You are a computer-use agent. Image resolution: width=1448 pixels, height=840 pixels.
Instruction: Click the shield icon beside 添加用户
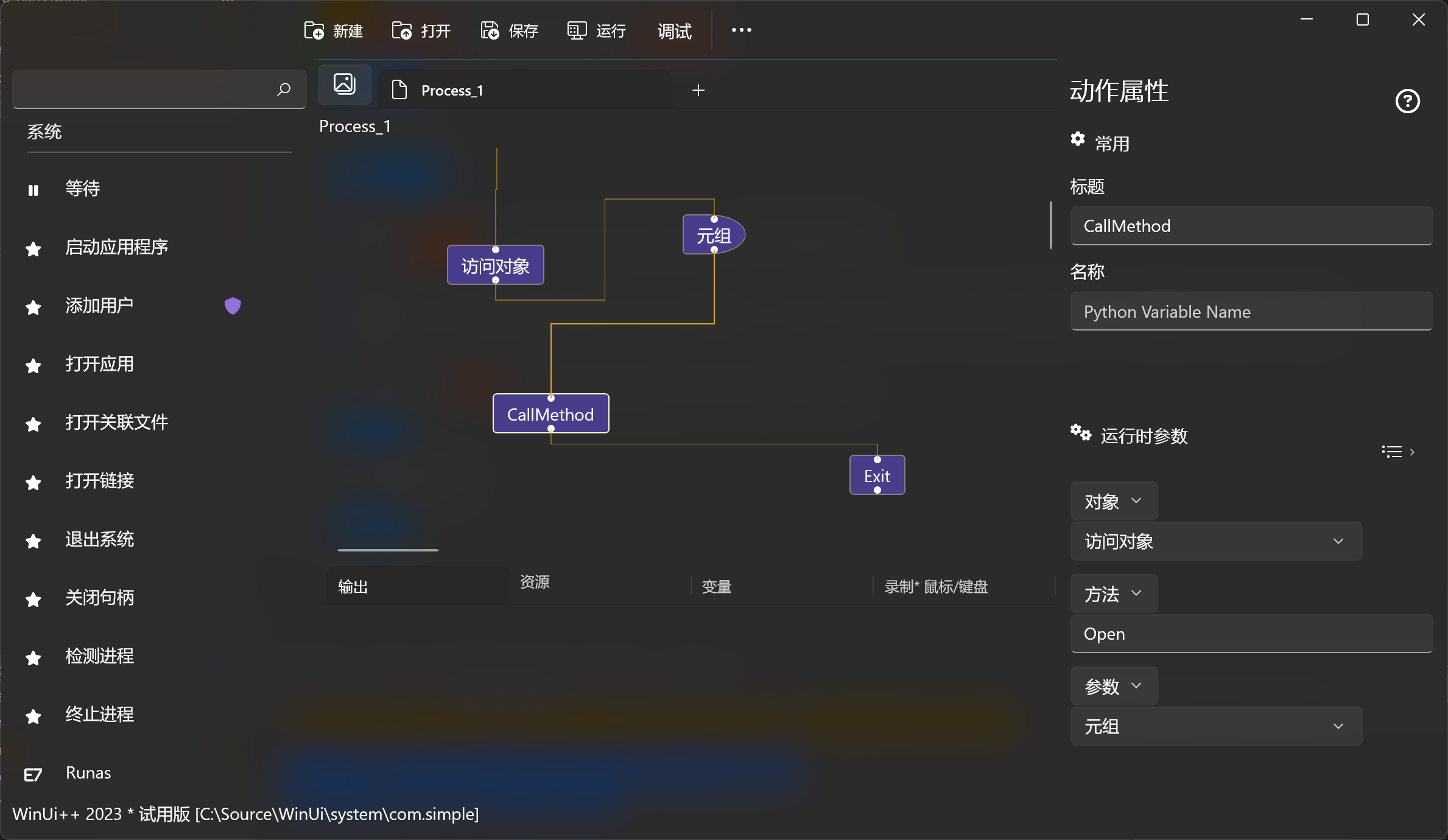click(233, 306)
